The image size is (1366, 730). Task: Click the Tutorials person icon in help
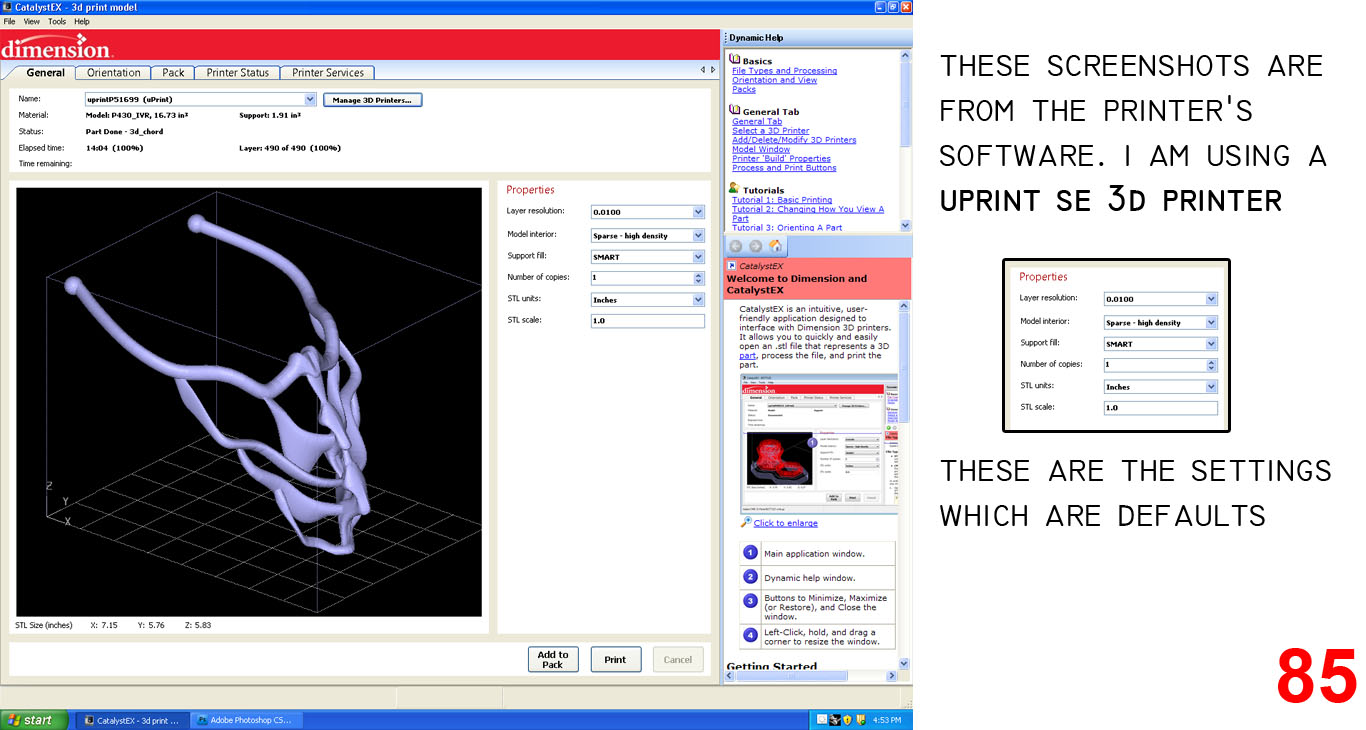pyautogui.click(x=735, y=189)
